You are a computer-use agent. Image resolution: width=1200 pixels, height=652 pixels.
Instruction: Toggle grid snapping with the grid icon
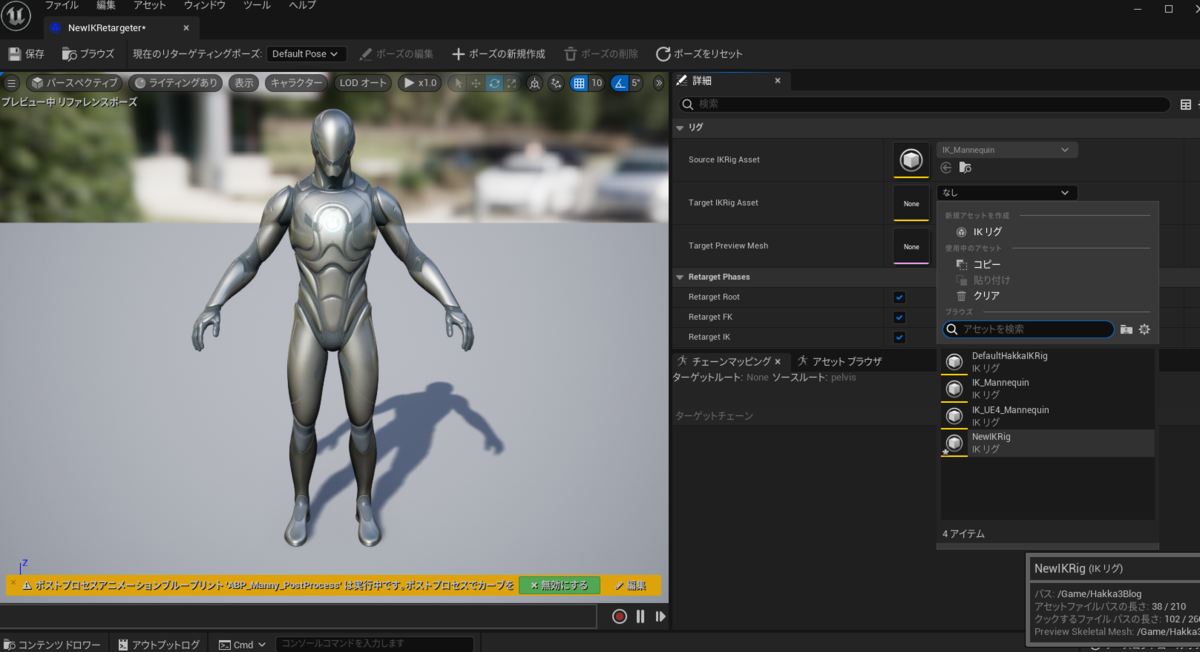click(x=580, y=83)
